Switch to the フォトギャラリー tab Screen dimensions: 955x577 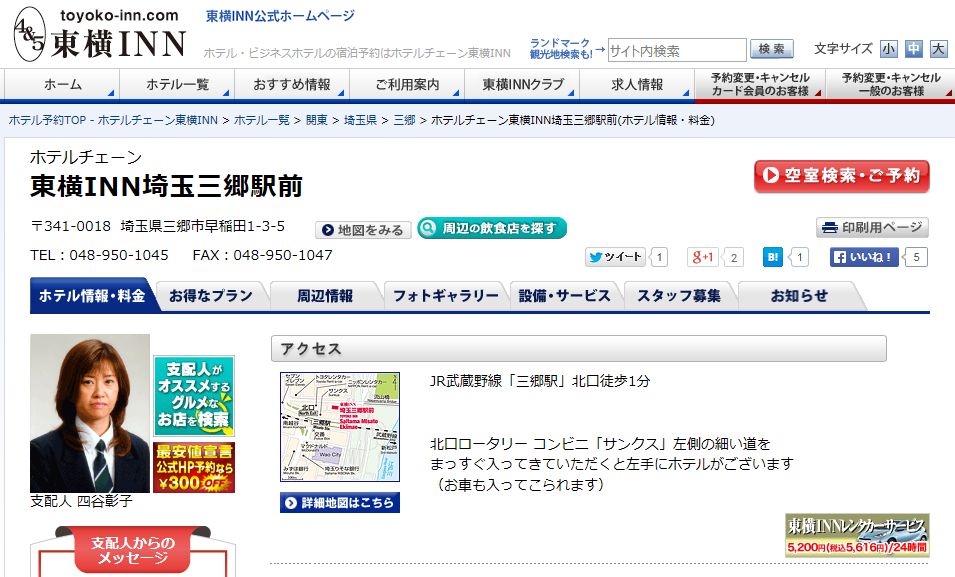(x=446, y=296)
